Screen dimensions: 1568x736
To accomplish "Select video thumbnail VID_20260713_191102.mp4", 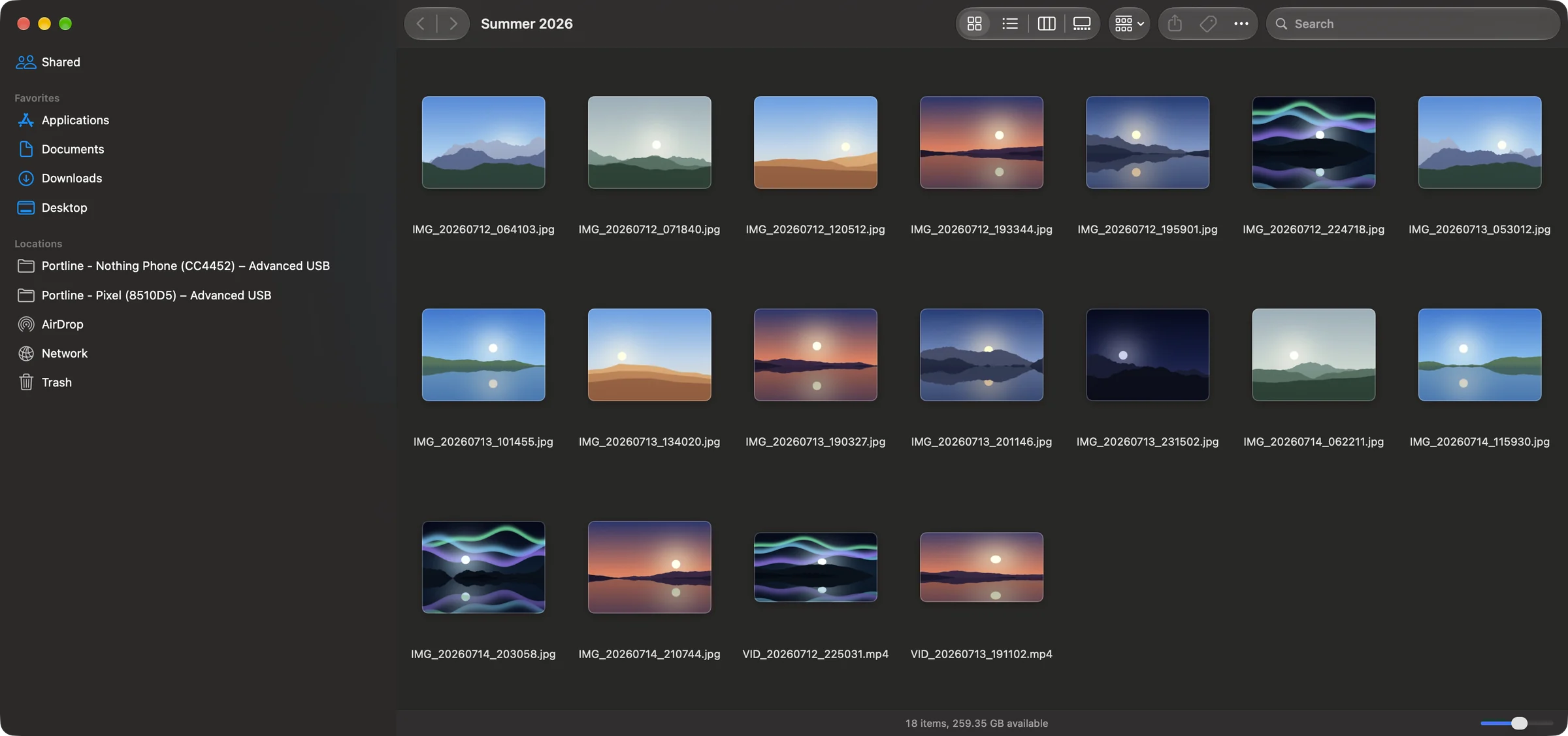I will (981, 567).
